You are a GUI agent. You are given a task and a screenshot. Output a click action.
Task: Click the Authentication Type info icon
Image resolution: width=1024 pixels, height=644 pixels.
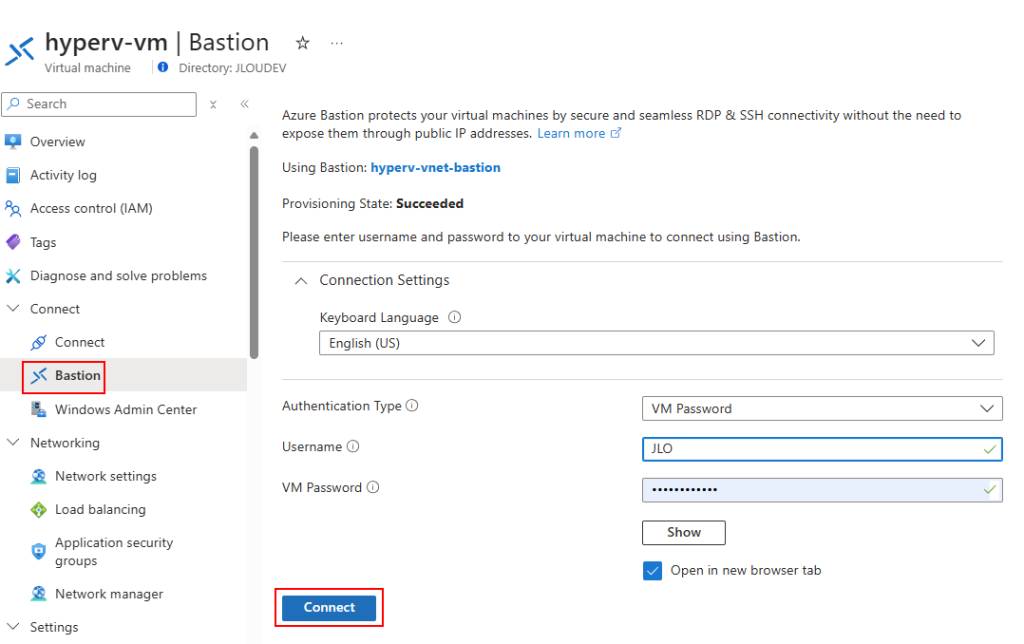point(412,406)
